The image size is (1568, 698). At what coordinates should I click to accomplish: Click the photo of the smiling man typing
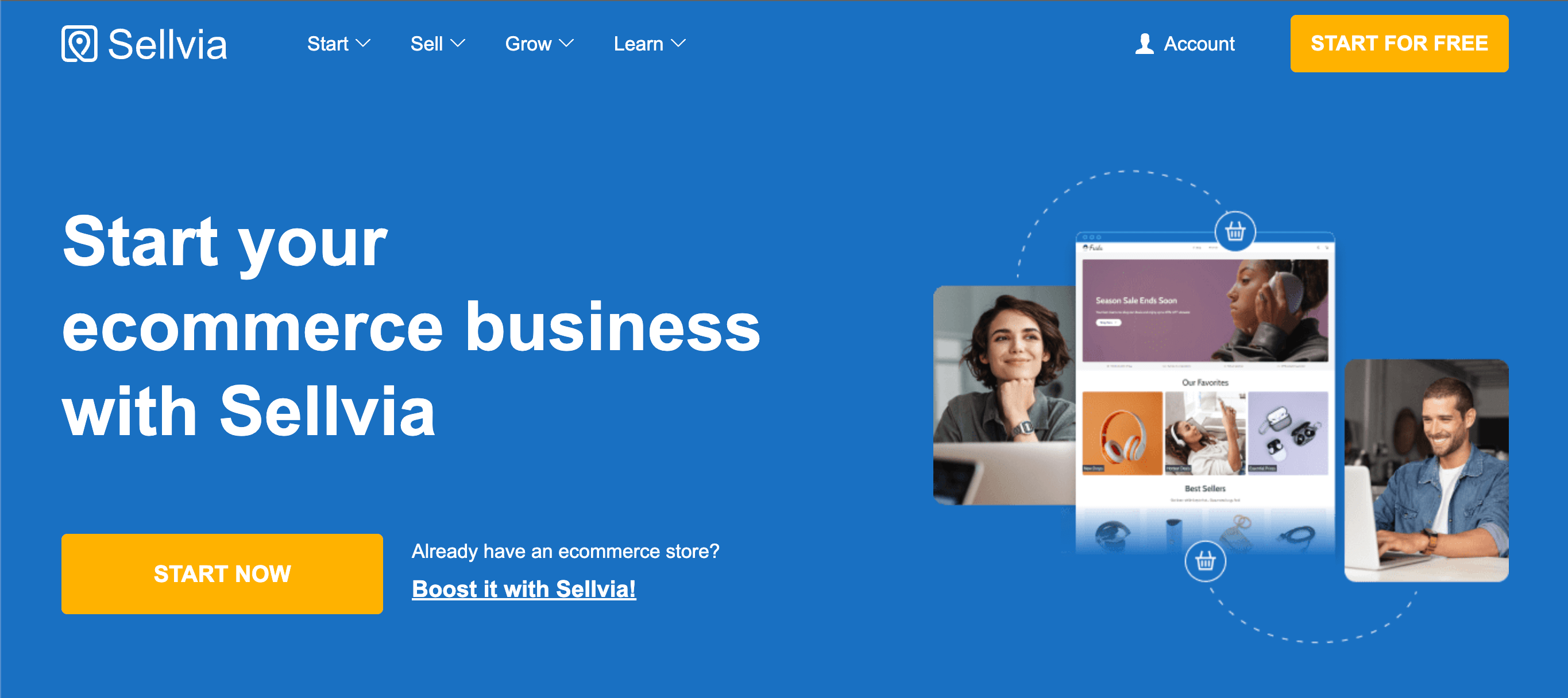[x=1426, y=471]
